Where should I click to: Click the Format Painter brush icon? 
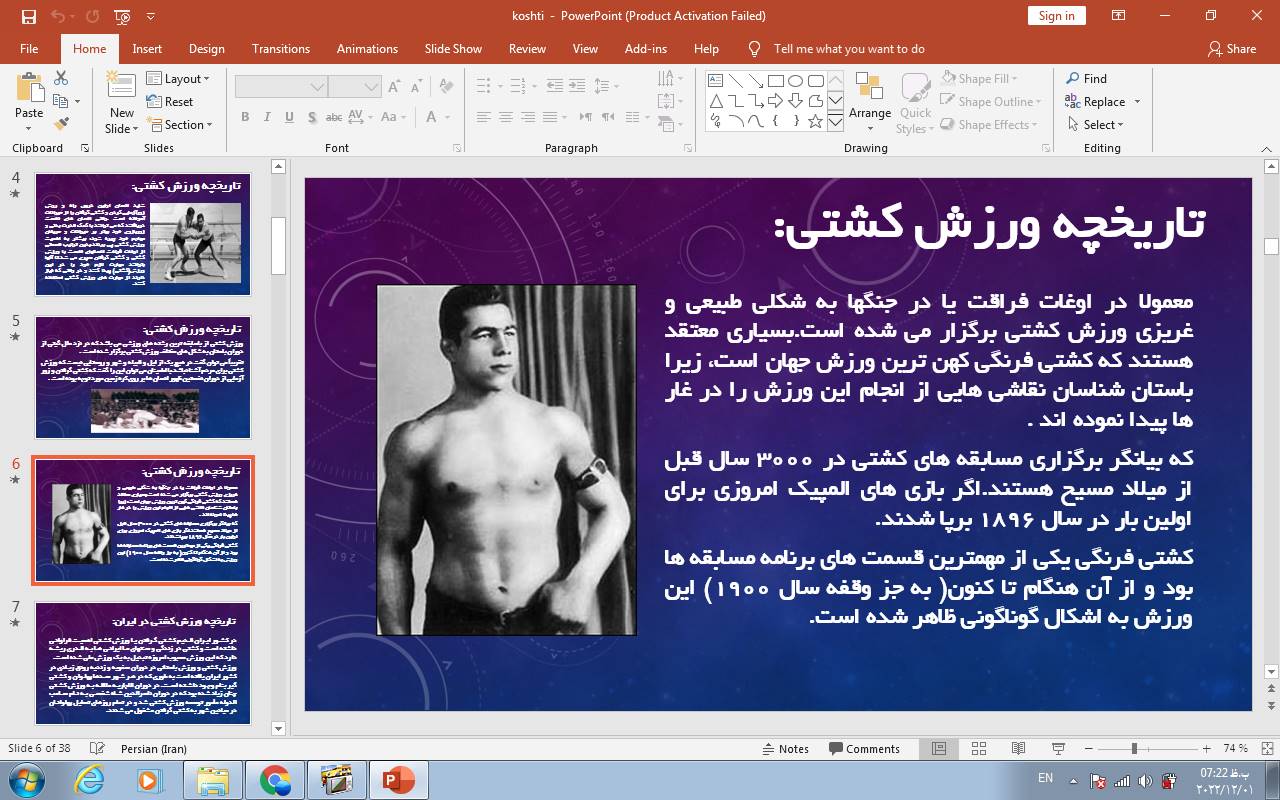click(x=61, y=124)
